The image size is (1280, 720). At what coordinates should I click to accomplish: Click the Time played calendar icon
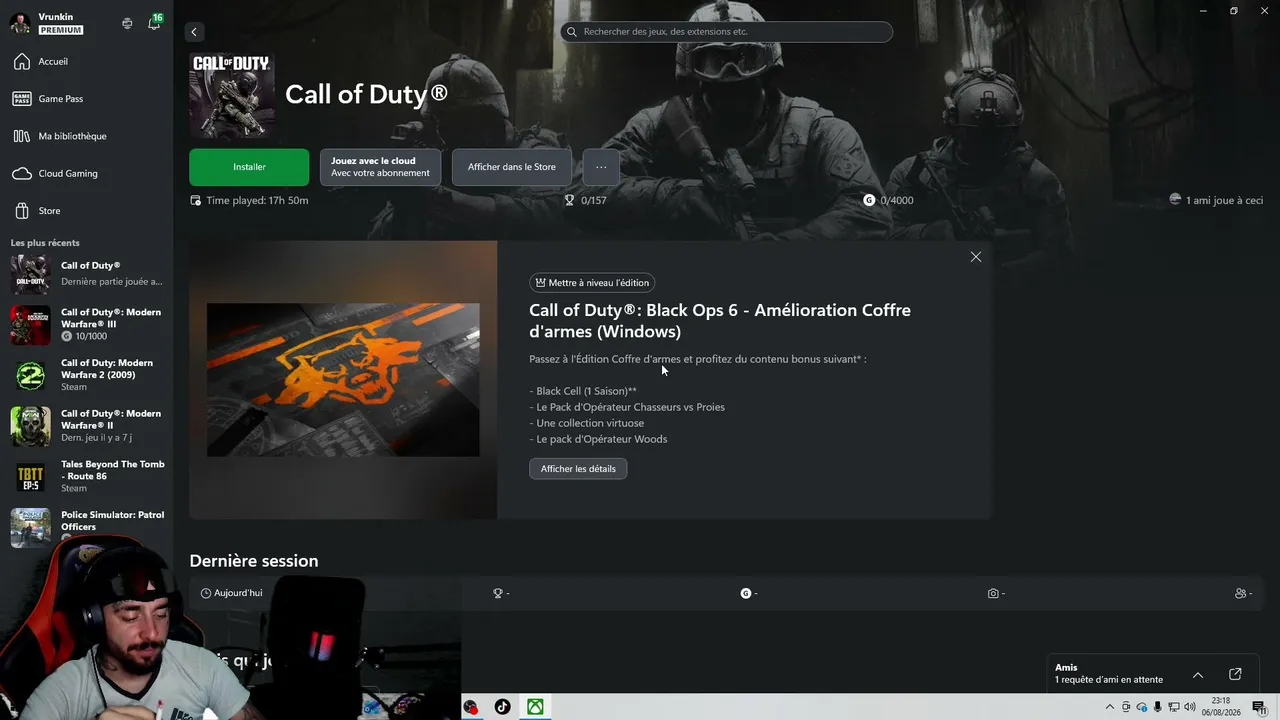point(195,200)
